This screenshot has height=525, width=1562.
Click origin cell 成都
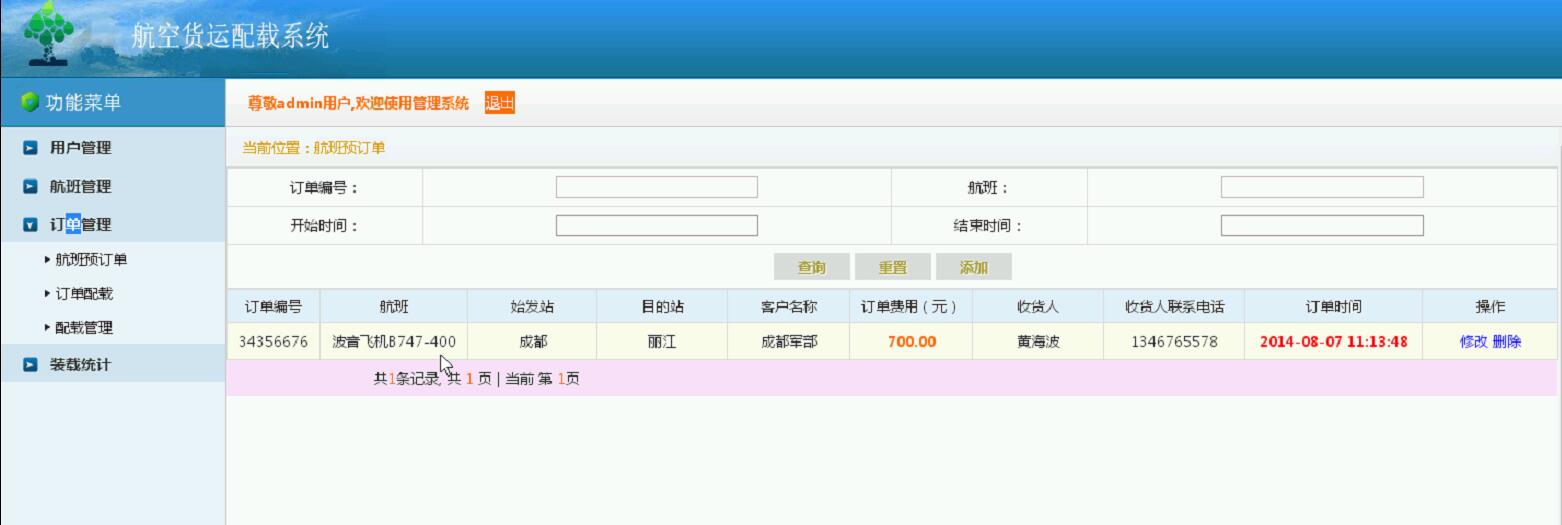pyautogui.click(x=532, y=342)
